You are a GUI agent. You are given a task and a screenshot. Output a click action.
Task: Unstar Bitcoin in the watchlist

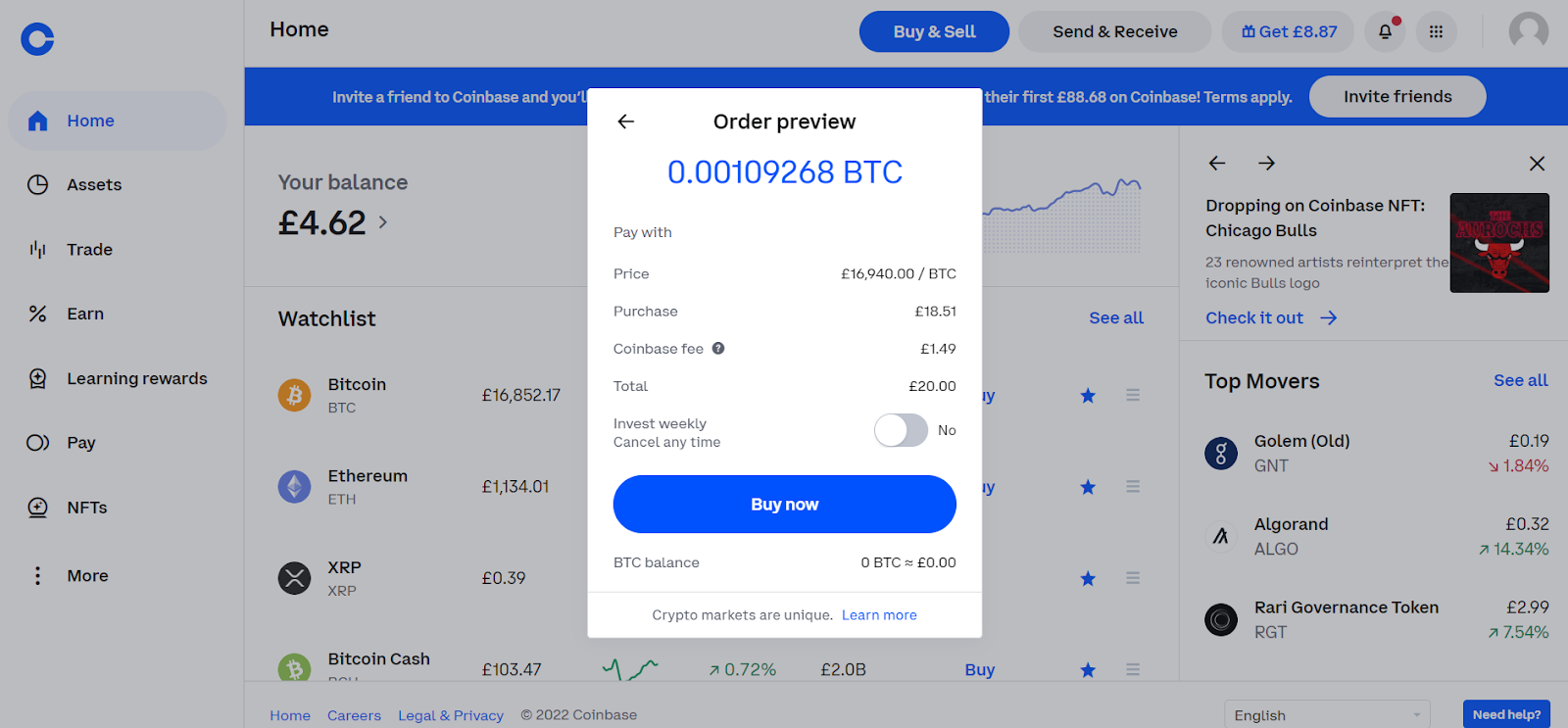(x=1088, y=396)
